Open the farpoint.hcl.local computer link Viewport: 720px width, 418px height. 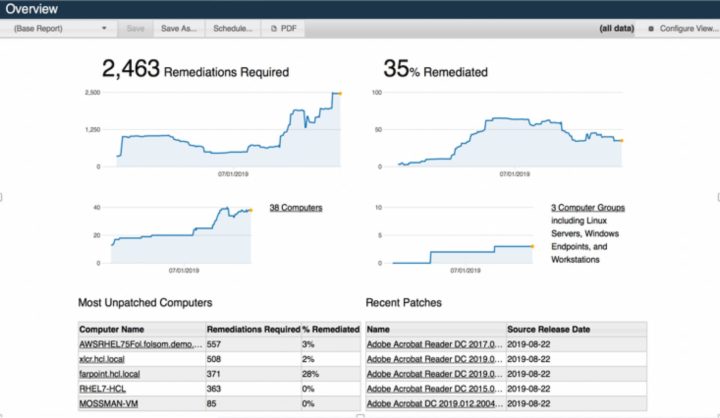click(x=109, y=374)
